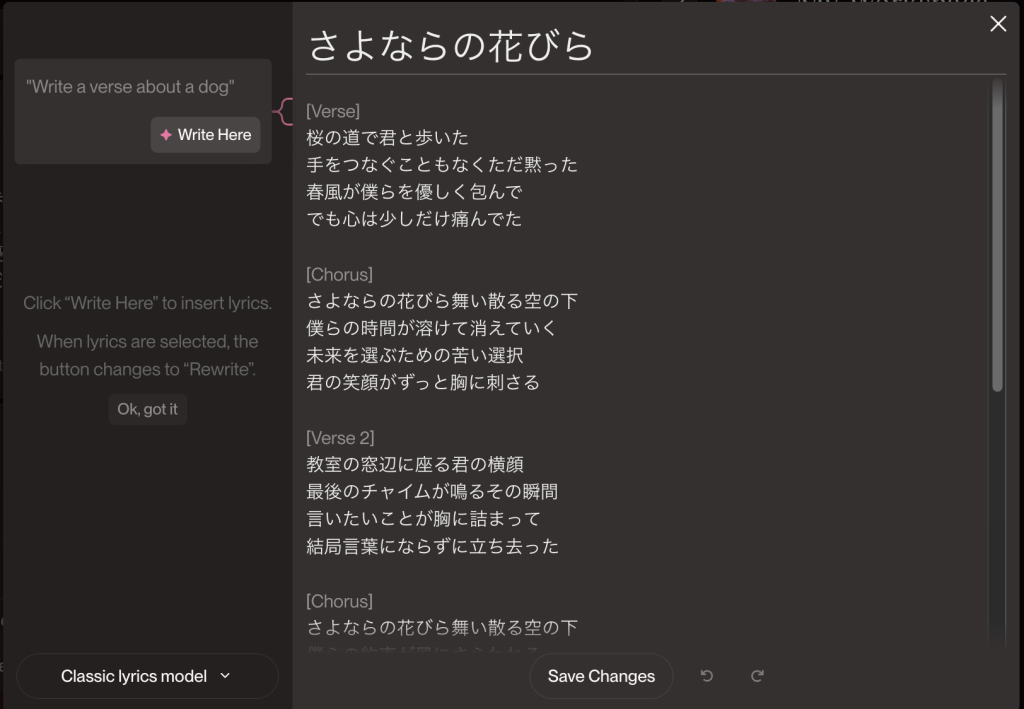1024x709 pixels.
Task: Click the lyric line 春風が僕らを優しく包んで
Action: (414, 191)
